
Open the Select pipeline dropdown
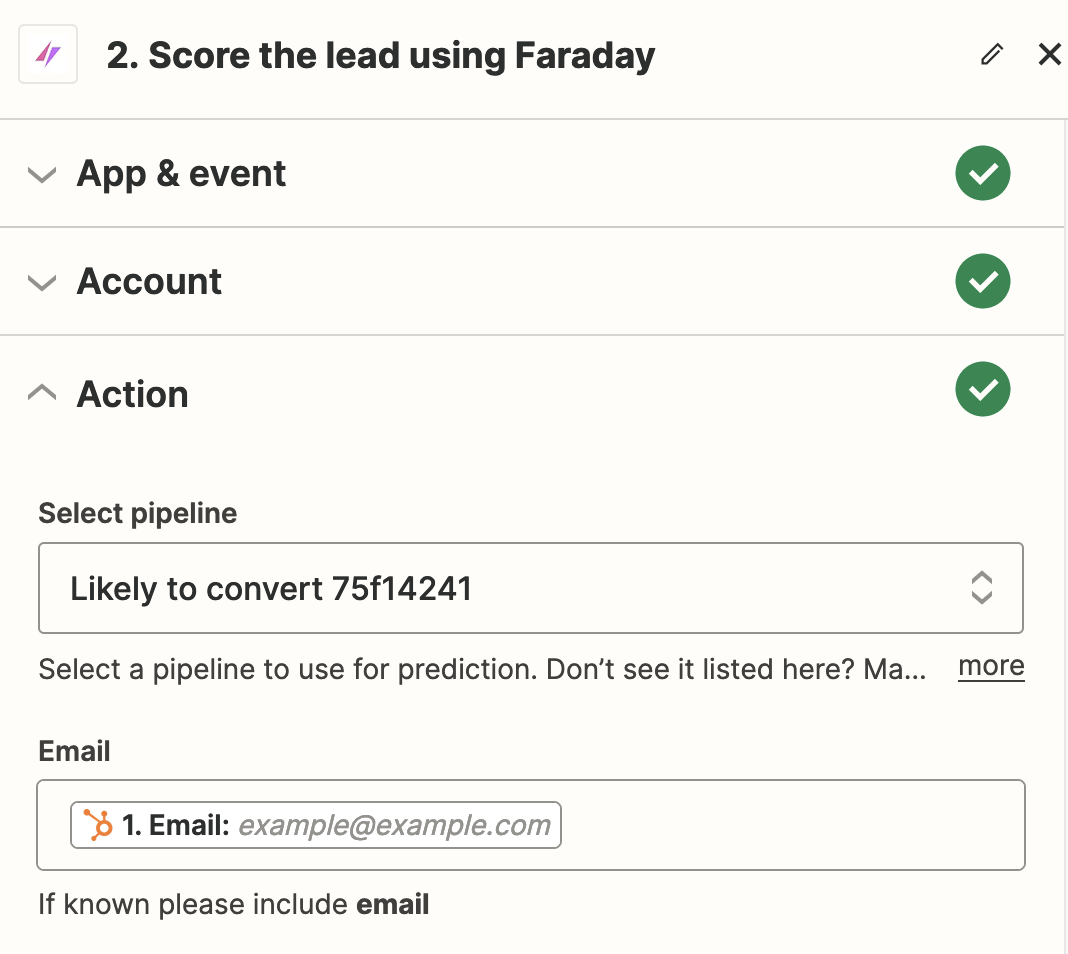click(530, 589)
